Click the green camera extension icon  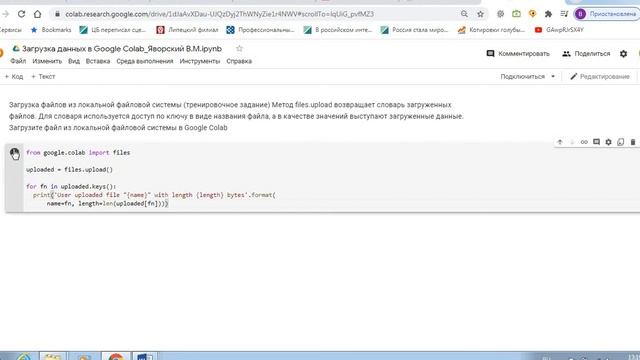click(x=516, y=14)
